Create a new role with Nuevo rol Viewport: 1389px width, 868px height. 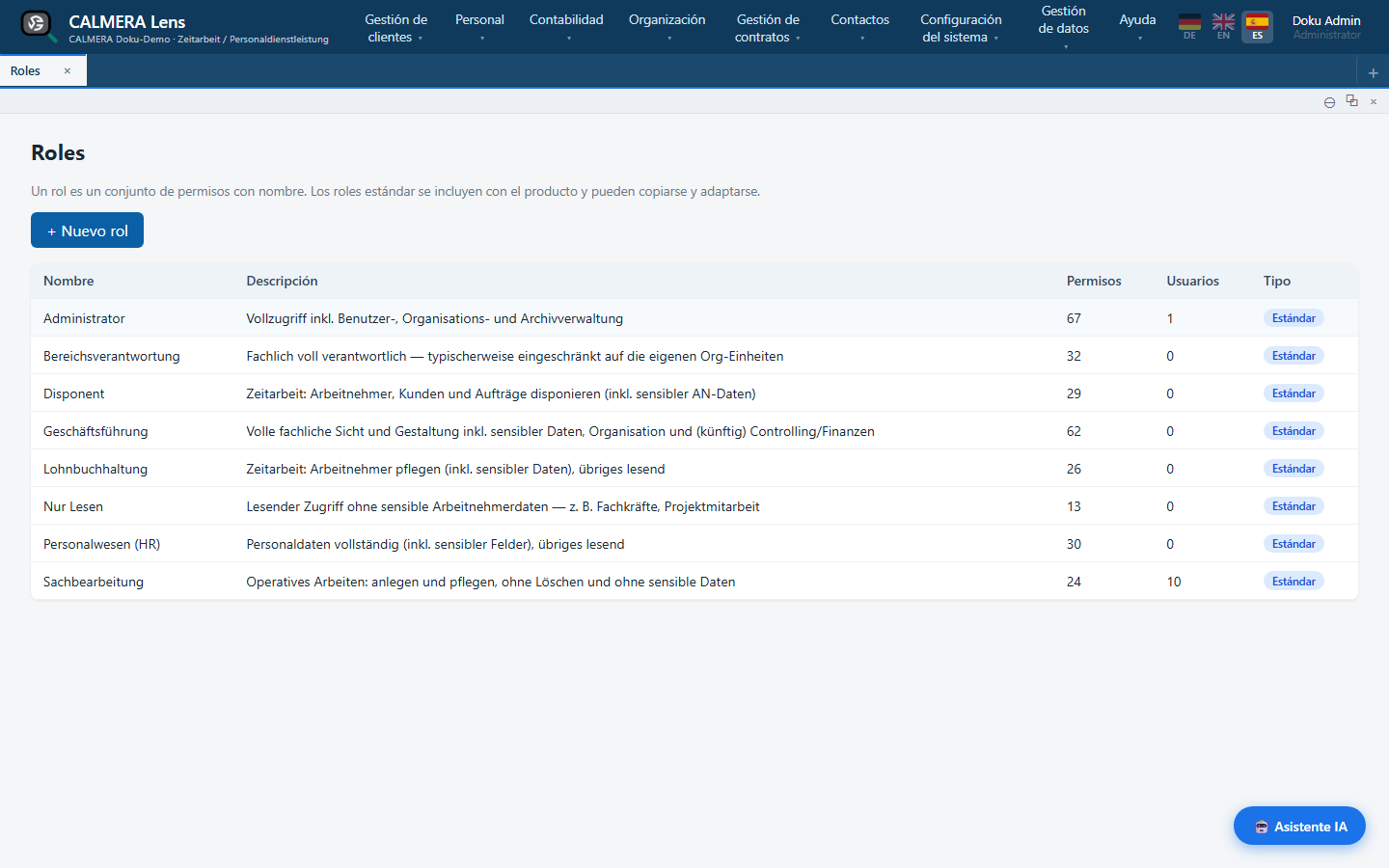[87, 231]
